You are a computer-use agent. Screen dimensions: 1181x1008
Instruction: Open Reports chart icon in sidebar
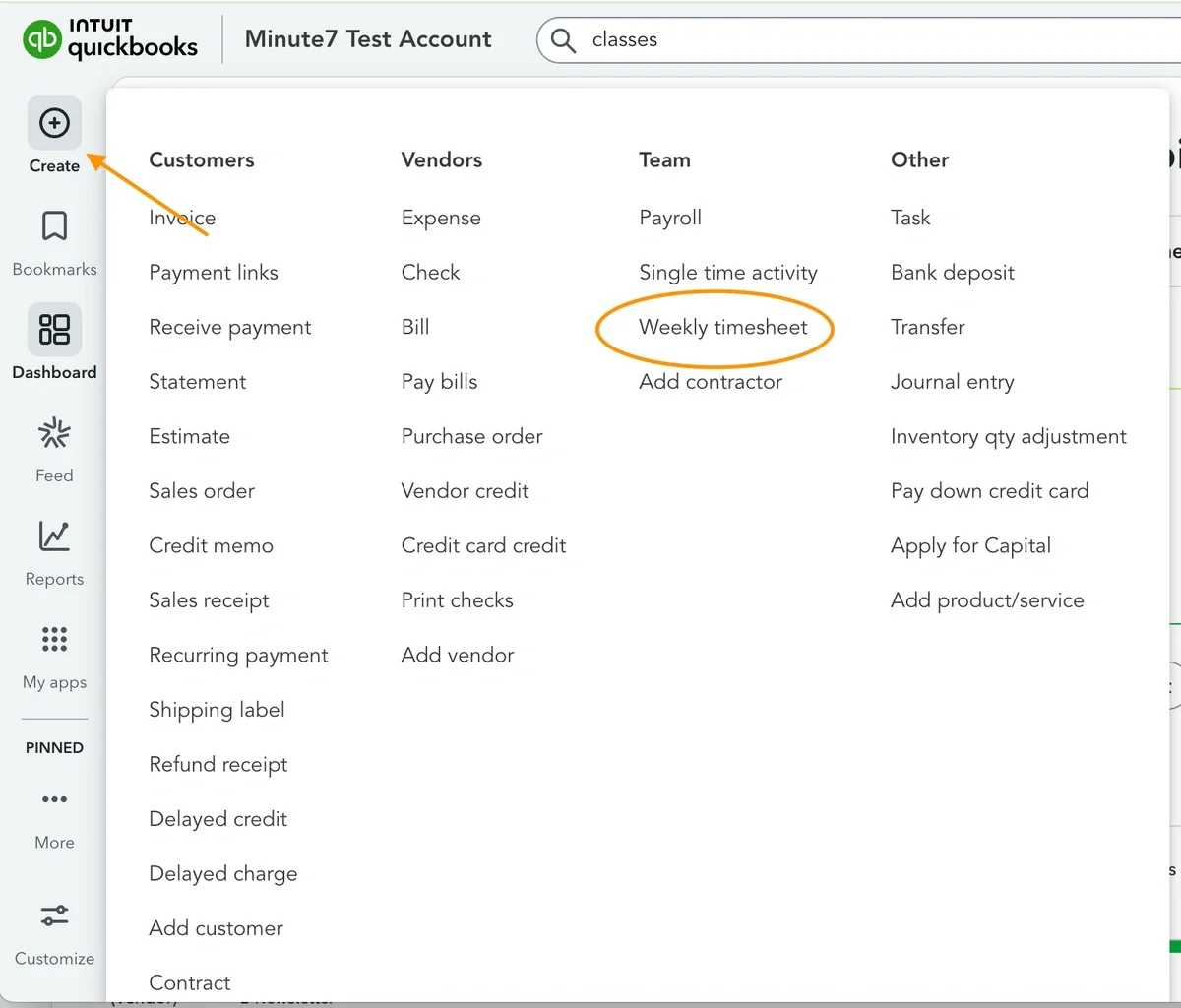click(x=54, y=536)
